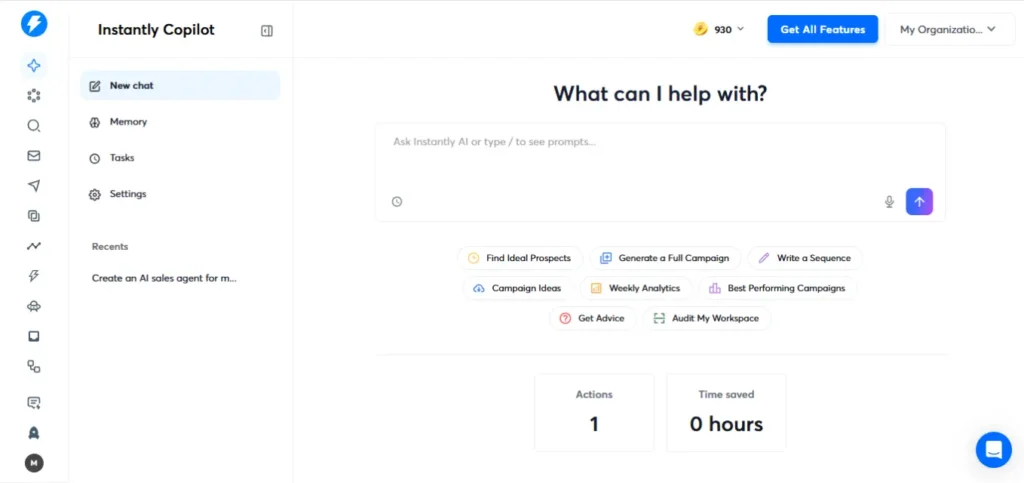Click the Instantly Copilot title

[156, 30]
